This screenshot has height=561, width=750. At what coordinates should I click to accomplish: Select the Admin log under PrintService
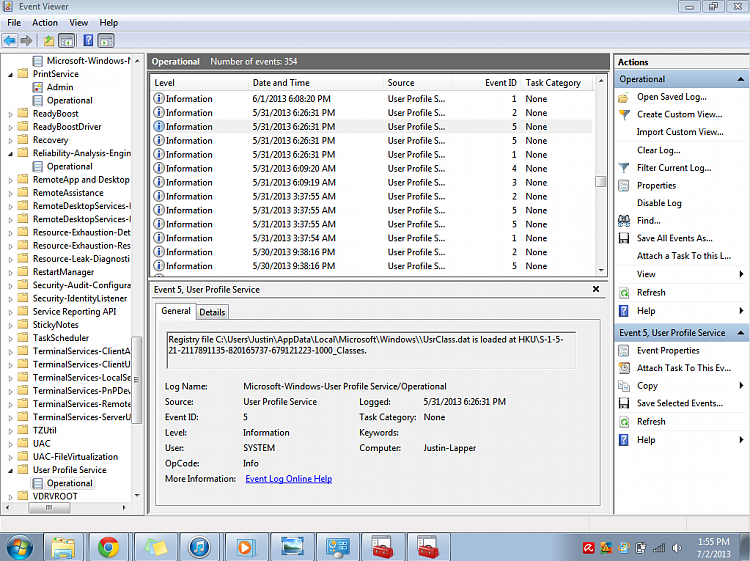click(60, 88)
